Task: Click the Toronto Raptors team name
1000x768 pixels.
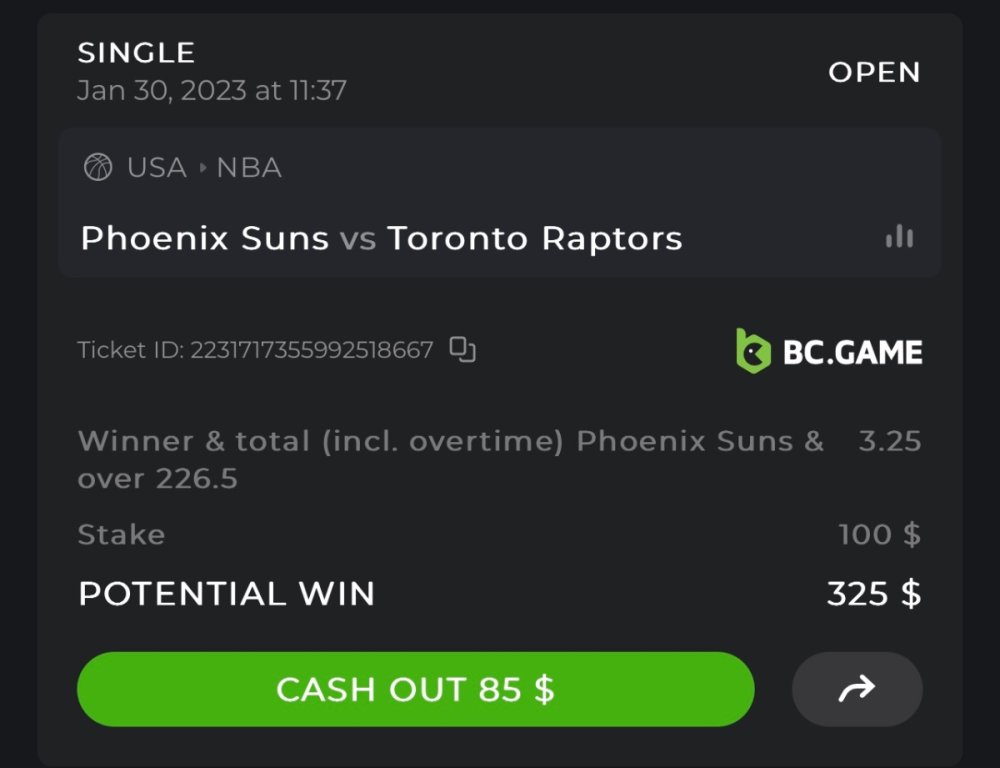Action: click(535, 239)
